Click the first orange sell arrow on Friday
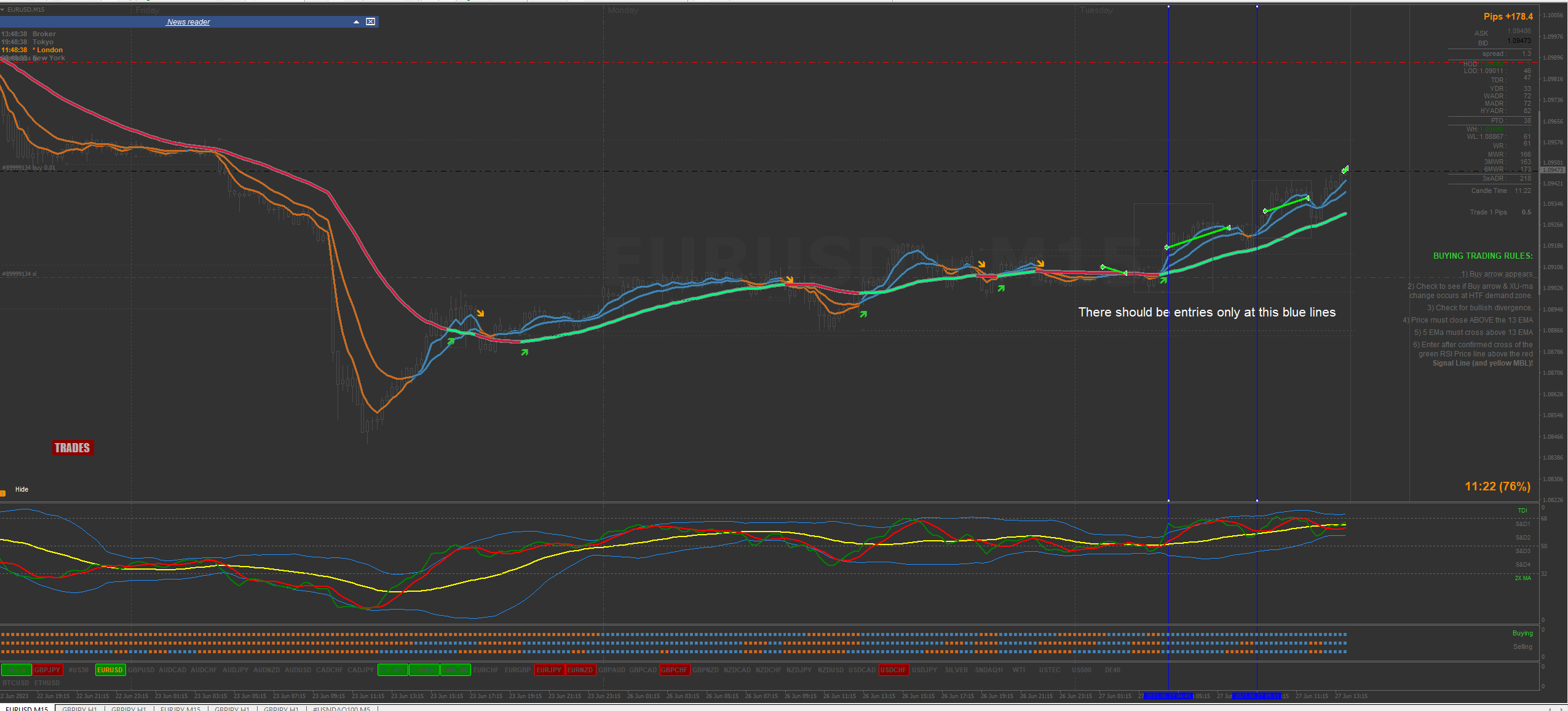Viewport: 1568px width, 711px height. click(x=480, y=313)
